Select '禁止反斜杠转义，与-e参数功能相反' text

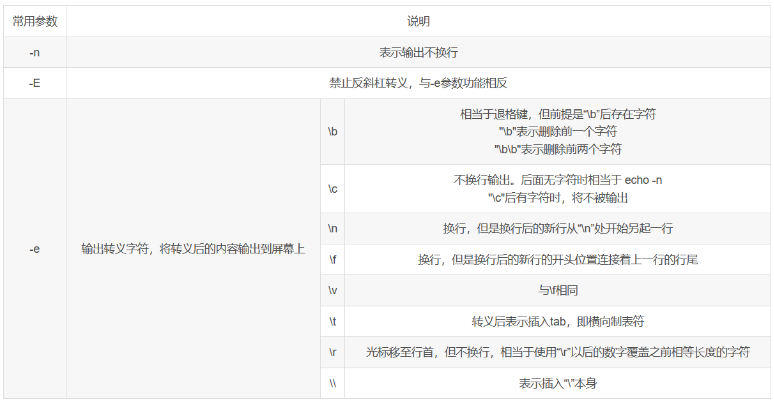[418, 83]
